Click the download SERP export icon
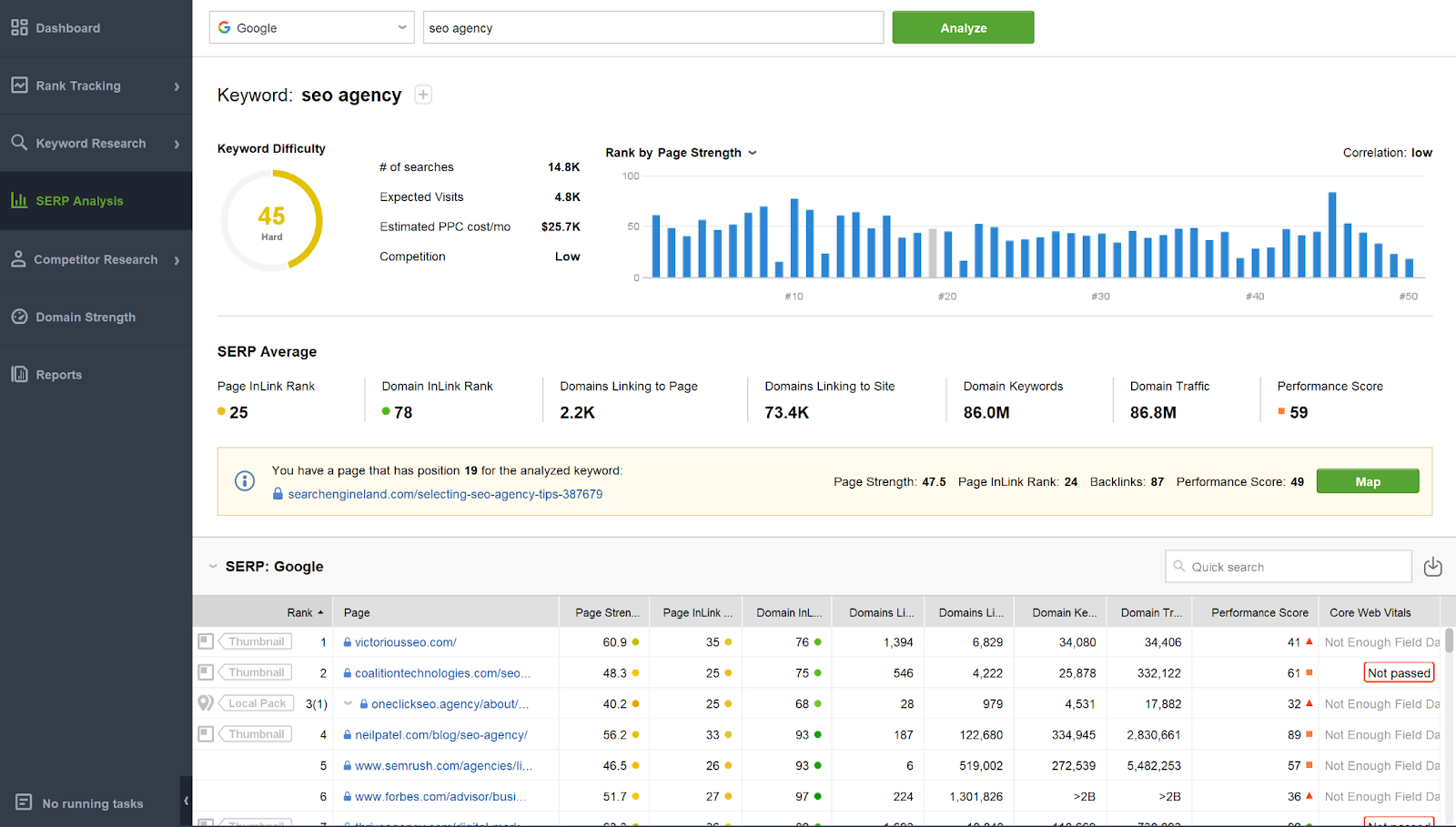 point(1432,567)
